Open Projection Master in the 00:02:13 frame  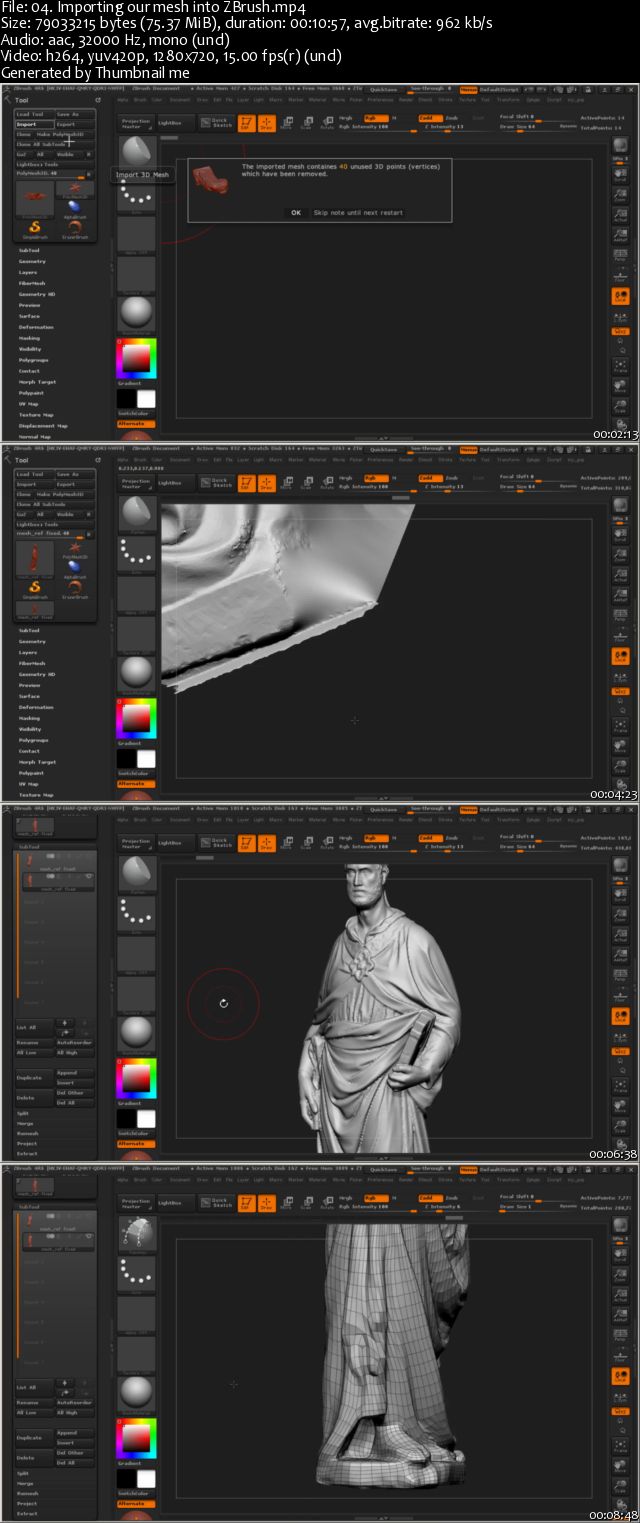[136, 123]
